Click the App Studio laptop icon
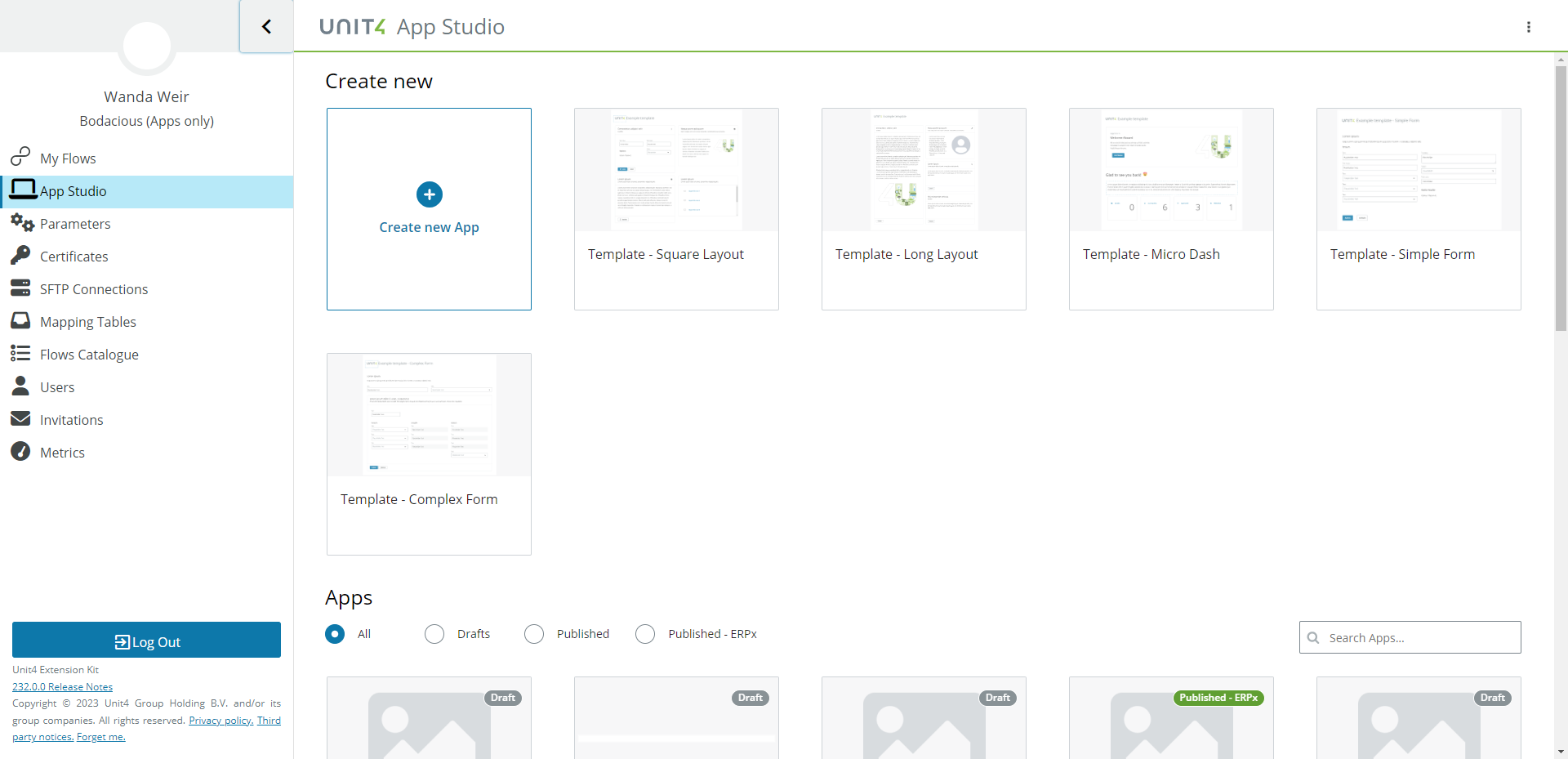Viewport: 1568px width, 759px height. (23, 190)
